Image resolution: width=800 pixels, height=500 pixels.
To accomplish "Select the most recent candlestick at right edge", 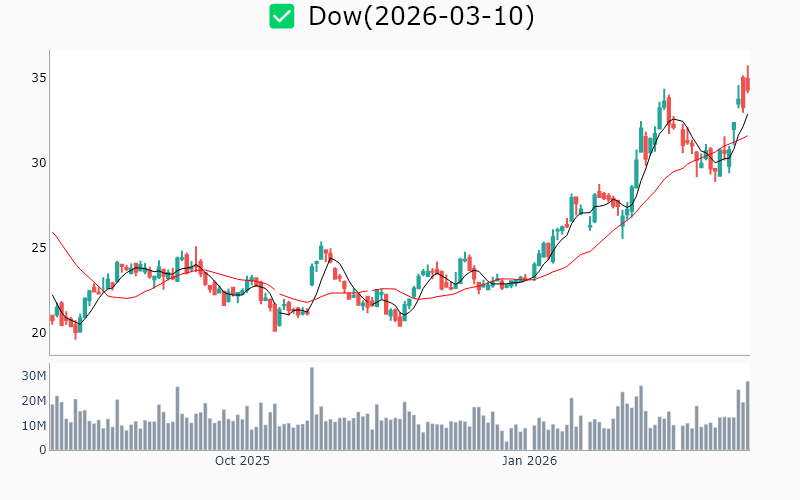I will tap(747, 82).
